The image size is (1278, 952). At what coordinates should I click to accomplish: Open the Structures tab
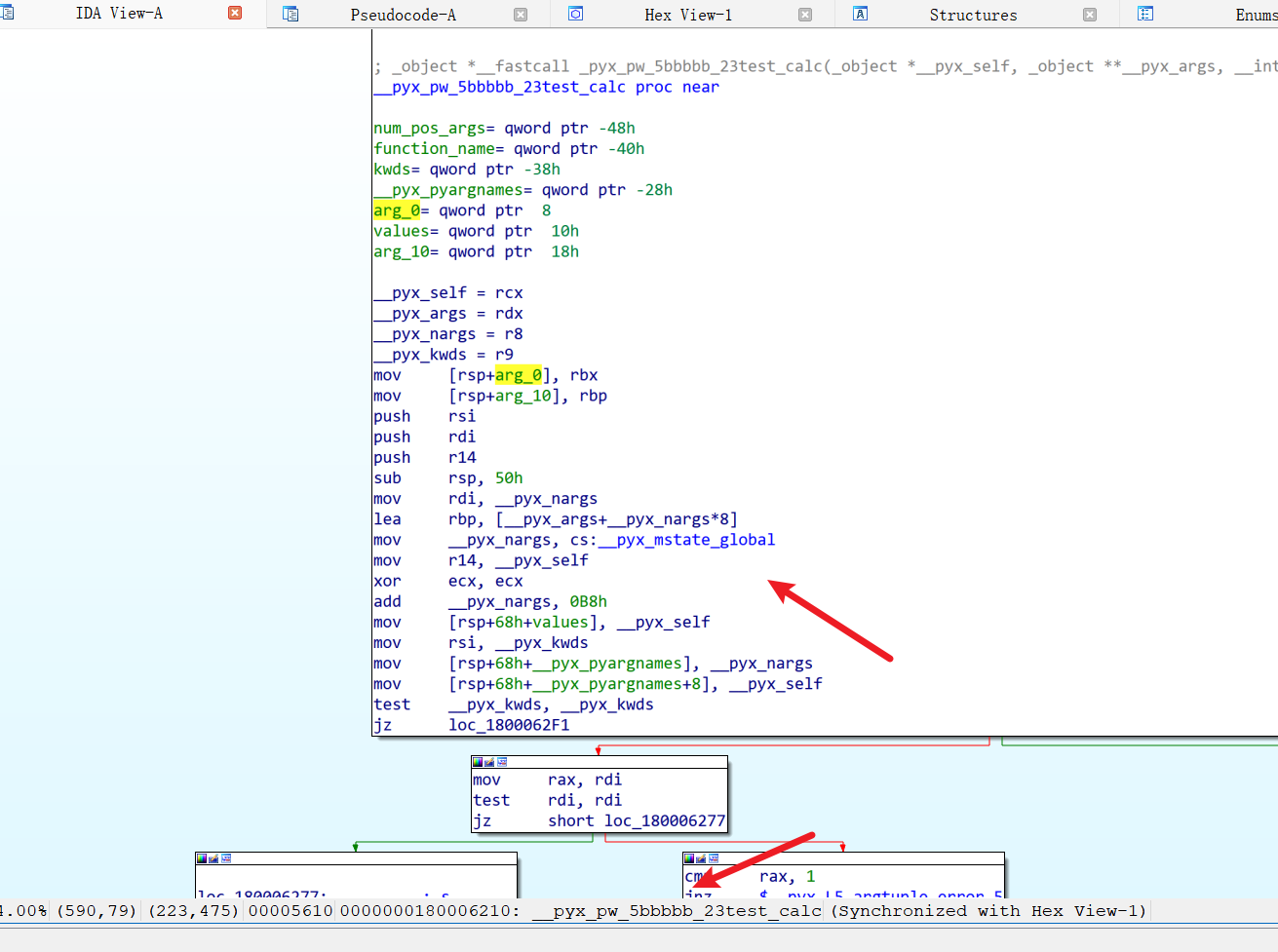[x=973, y=15]
